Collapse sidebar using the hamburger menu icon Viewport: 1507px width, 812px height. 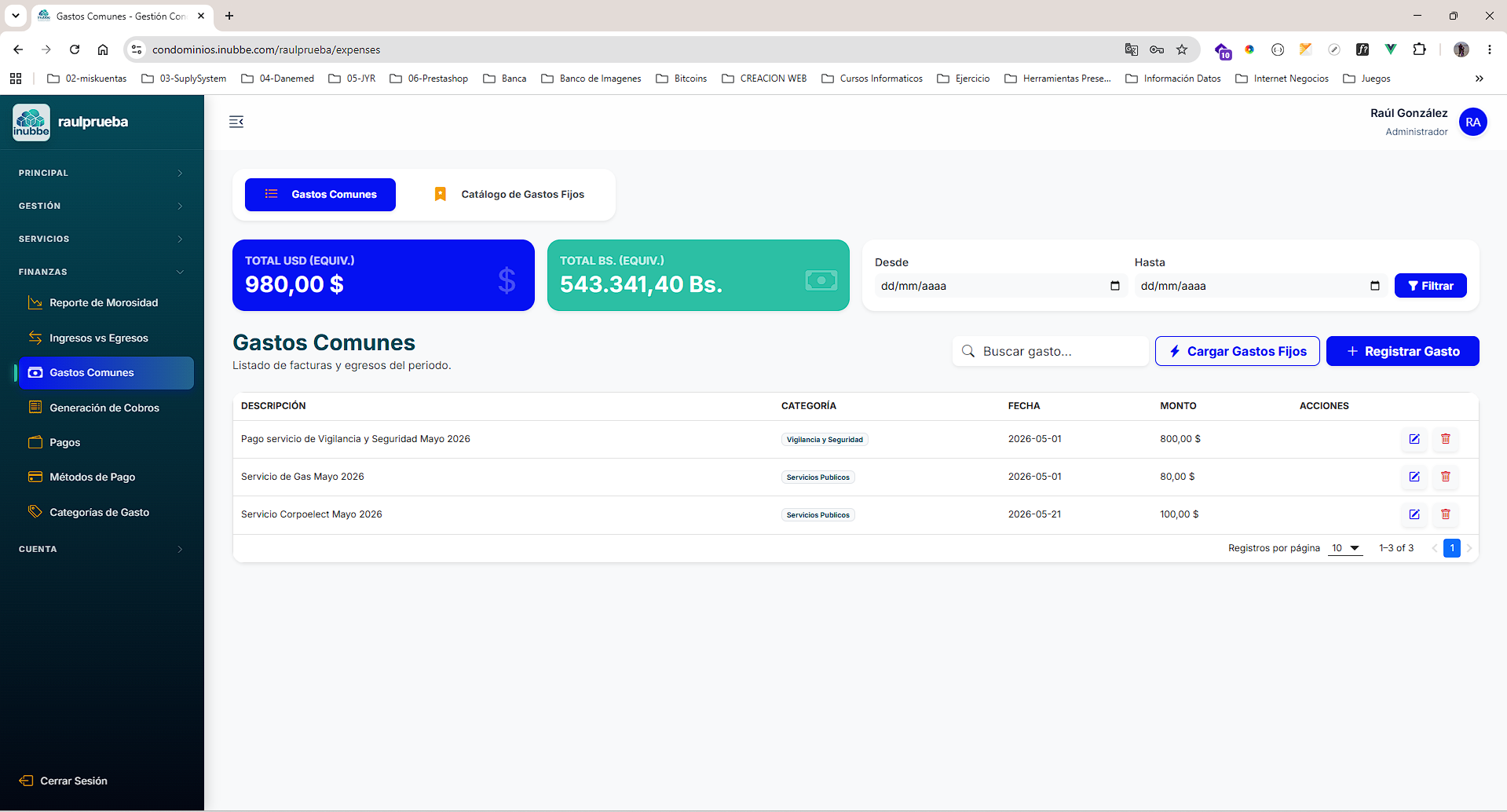tap(236, 122)
